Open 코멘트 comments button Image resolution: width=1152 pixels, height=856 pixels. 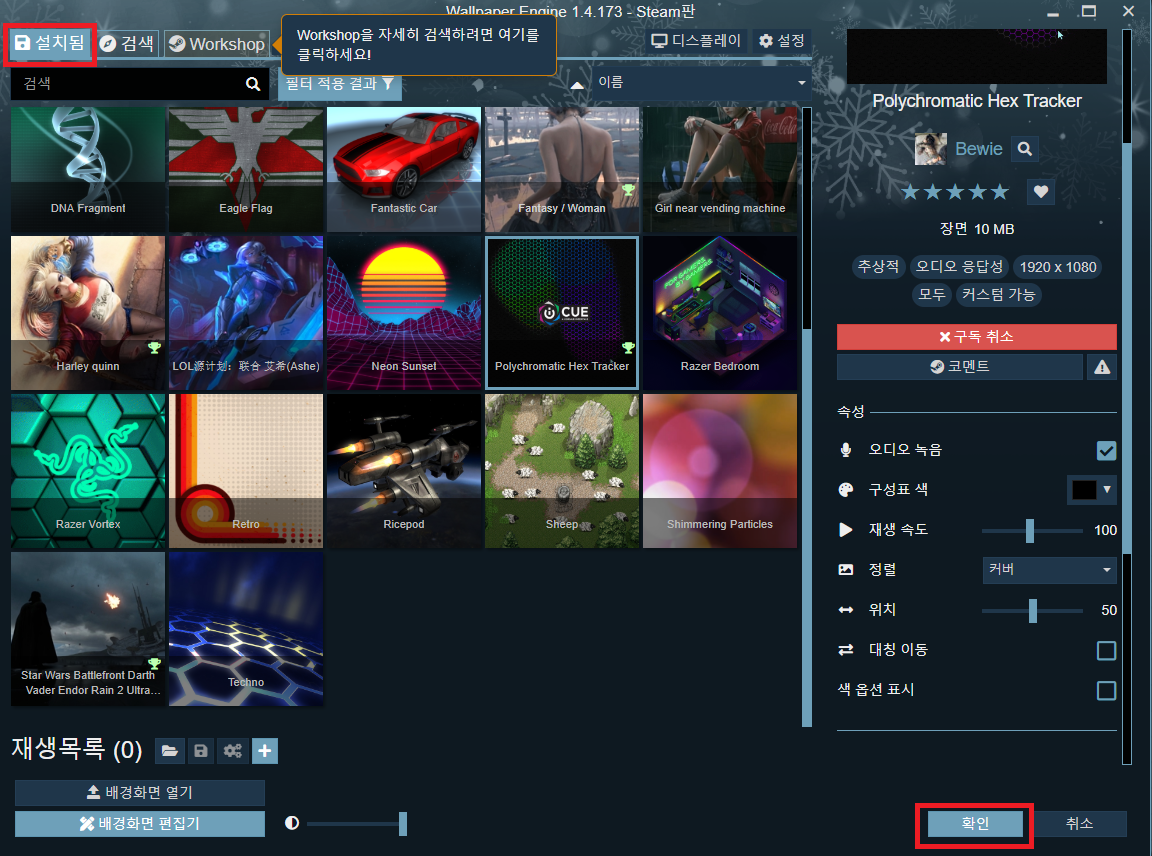coord(960,367)
